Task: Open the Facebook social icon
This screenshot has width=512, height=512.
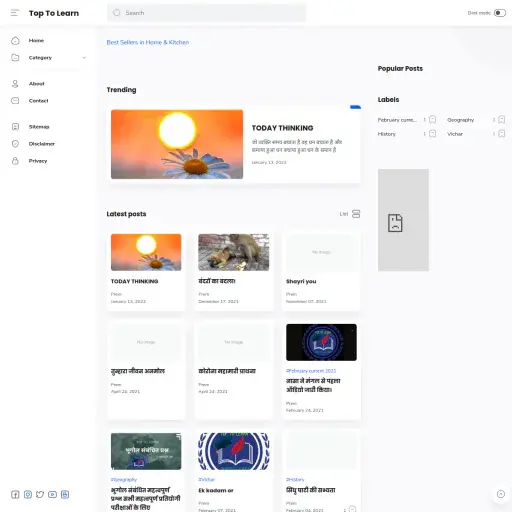Action: (x=15, y=494)
